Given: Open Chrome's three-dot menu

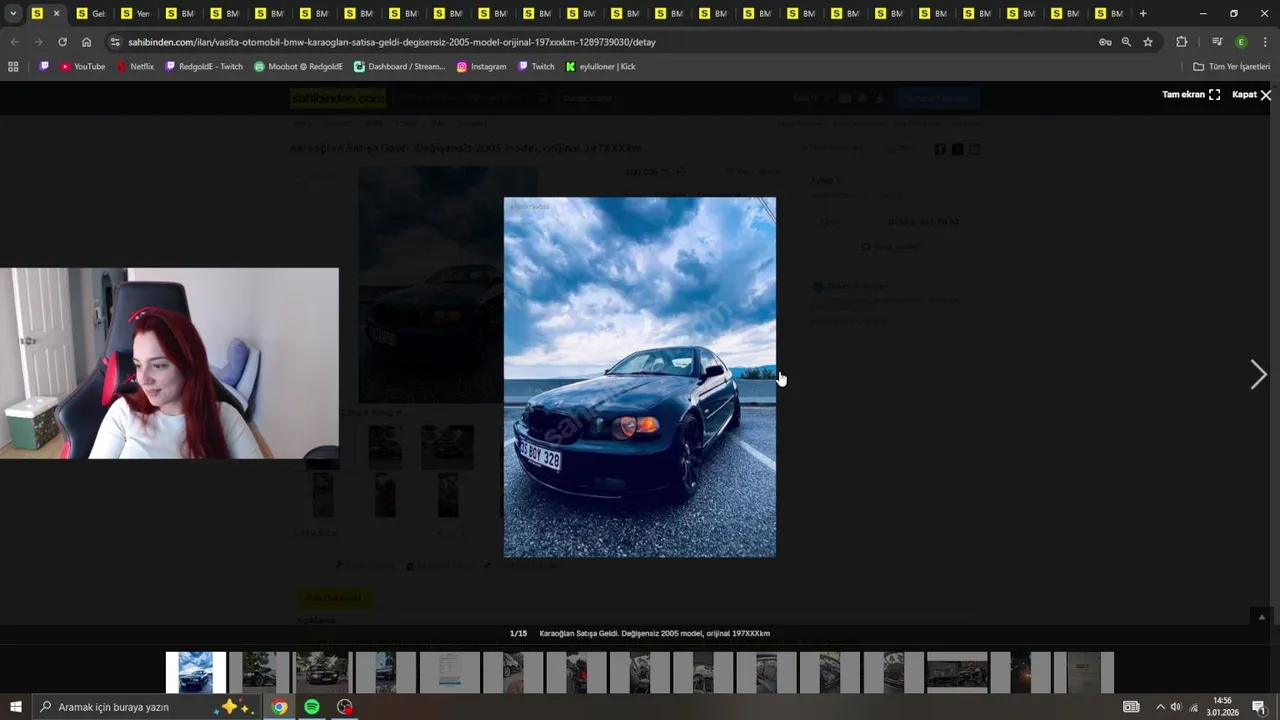Looking at the screenshot, I should coord(1265,42).
